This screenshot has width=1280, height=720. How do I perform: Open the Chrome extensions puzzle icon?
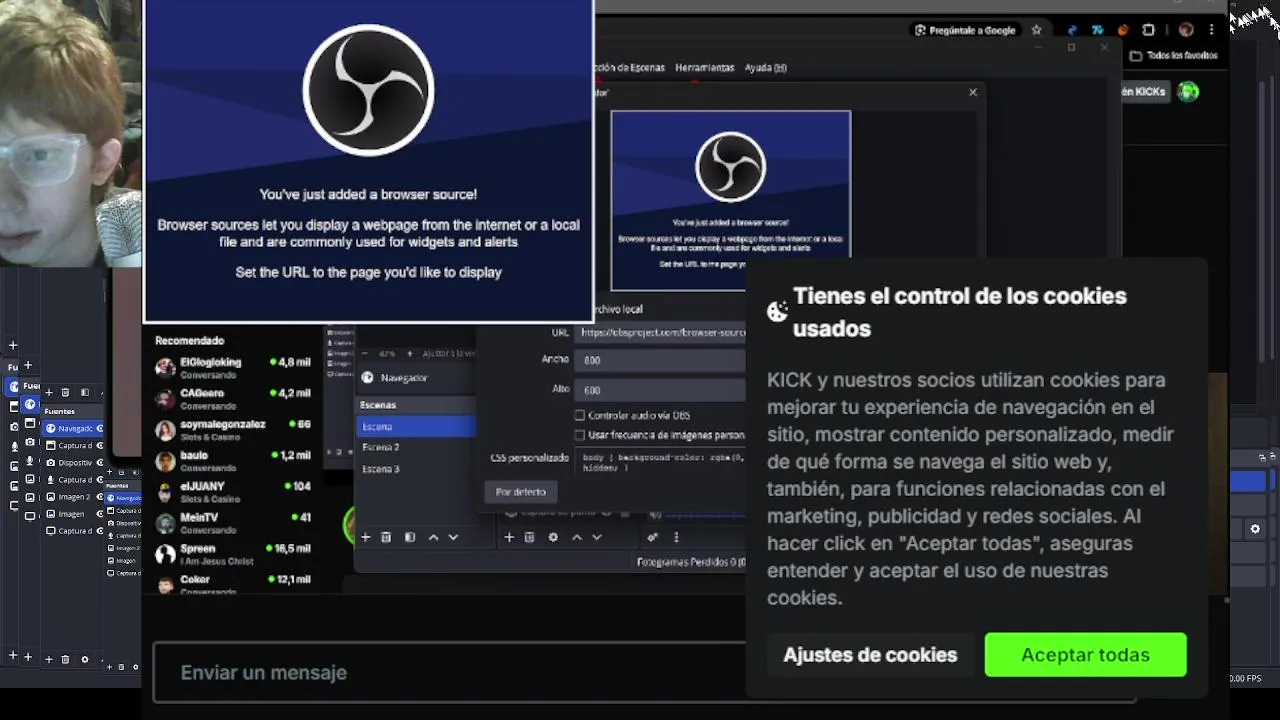tap(1148, 30)
